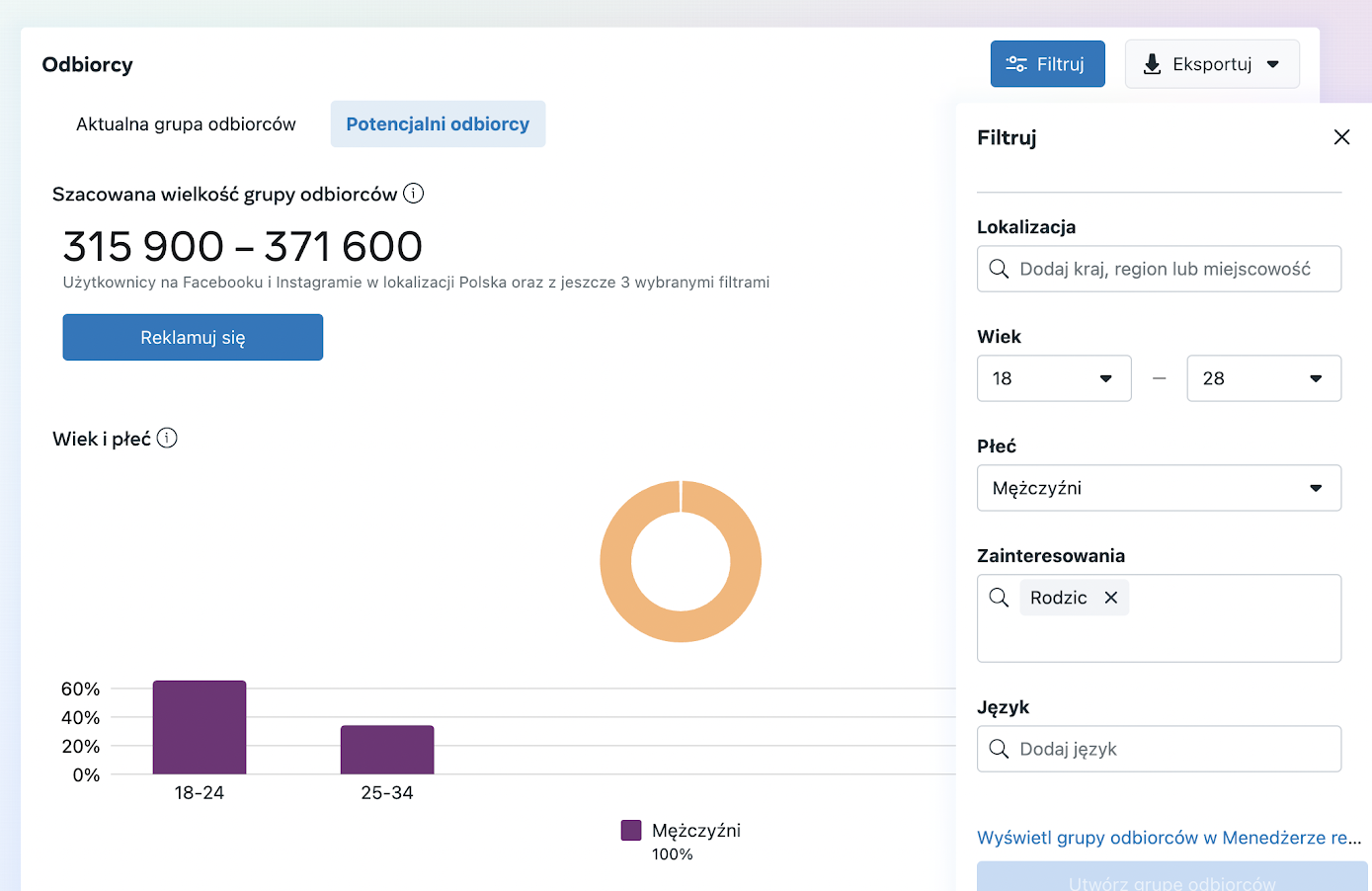The width and height of the screenshot is (1372, 891).
Task: Open the Eksportuj dropdown arrow
Action: [1273, 64]
